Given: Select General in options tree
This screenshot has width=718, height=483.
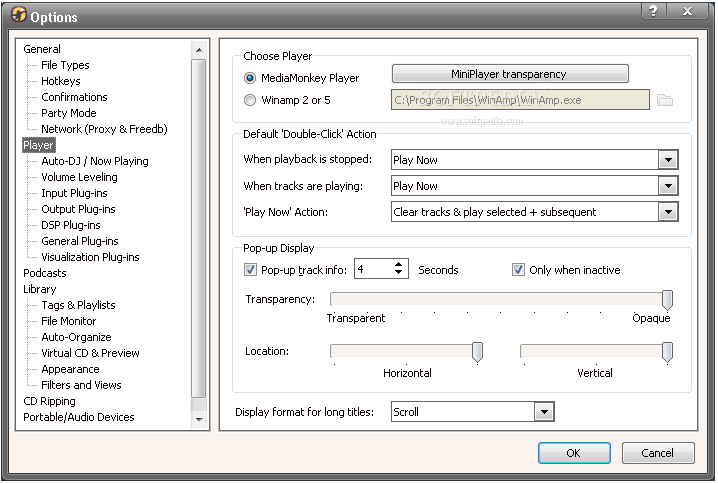Looking at the screenshot, I should pyautogui.click(x=42, y=49).
